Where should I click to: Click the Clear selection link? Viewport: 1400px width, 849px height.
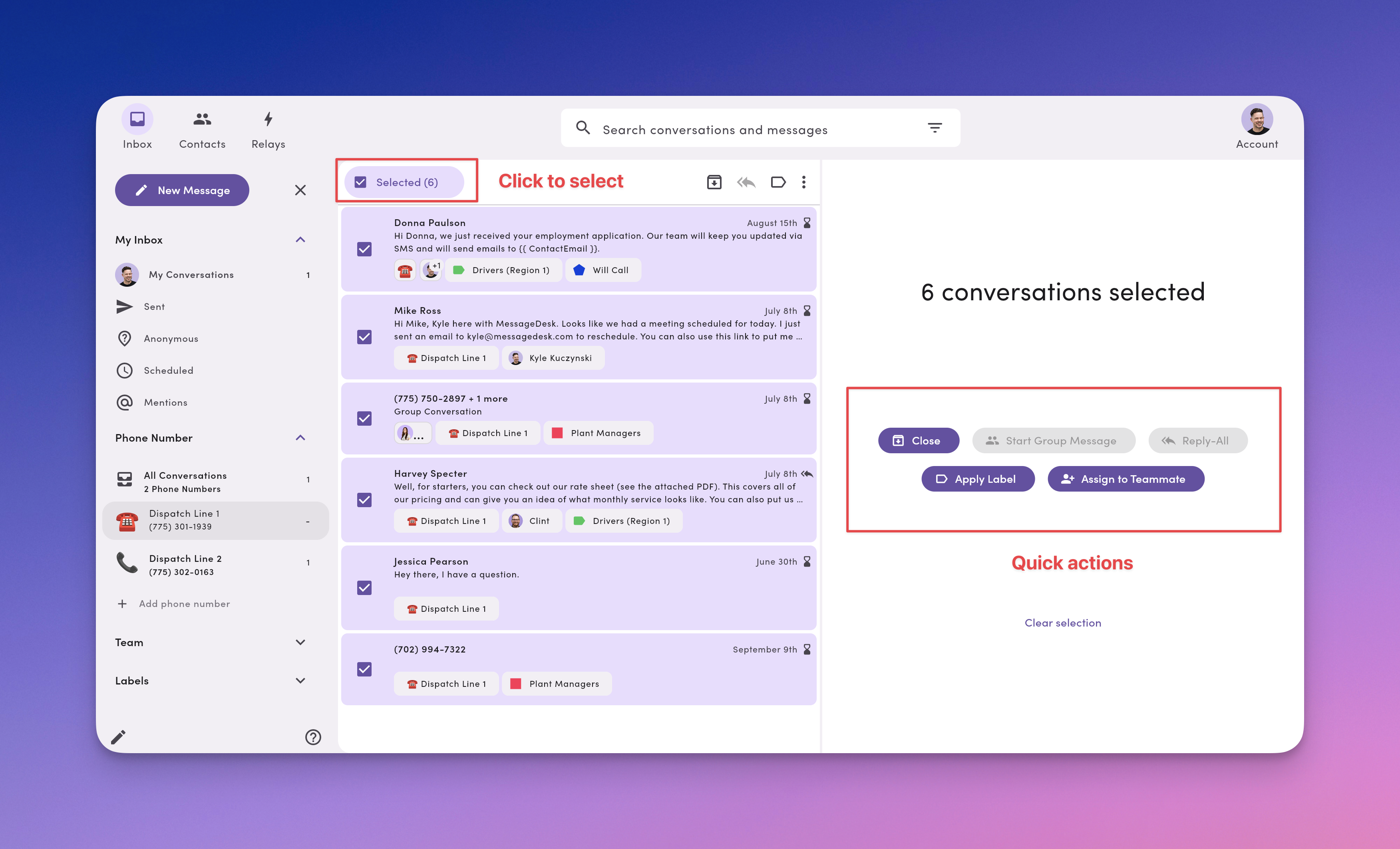tap(1062, 623)
